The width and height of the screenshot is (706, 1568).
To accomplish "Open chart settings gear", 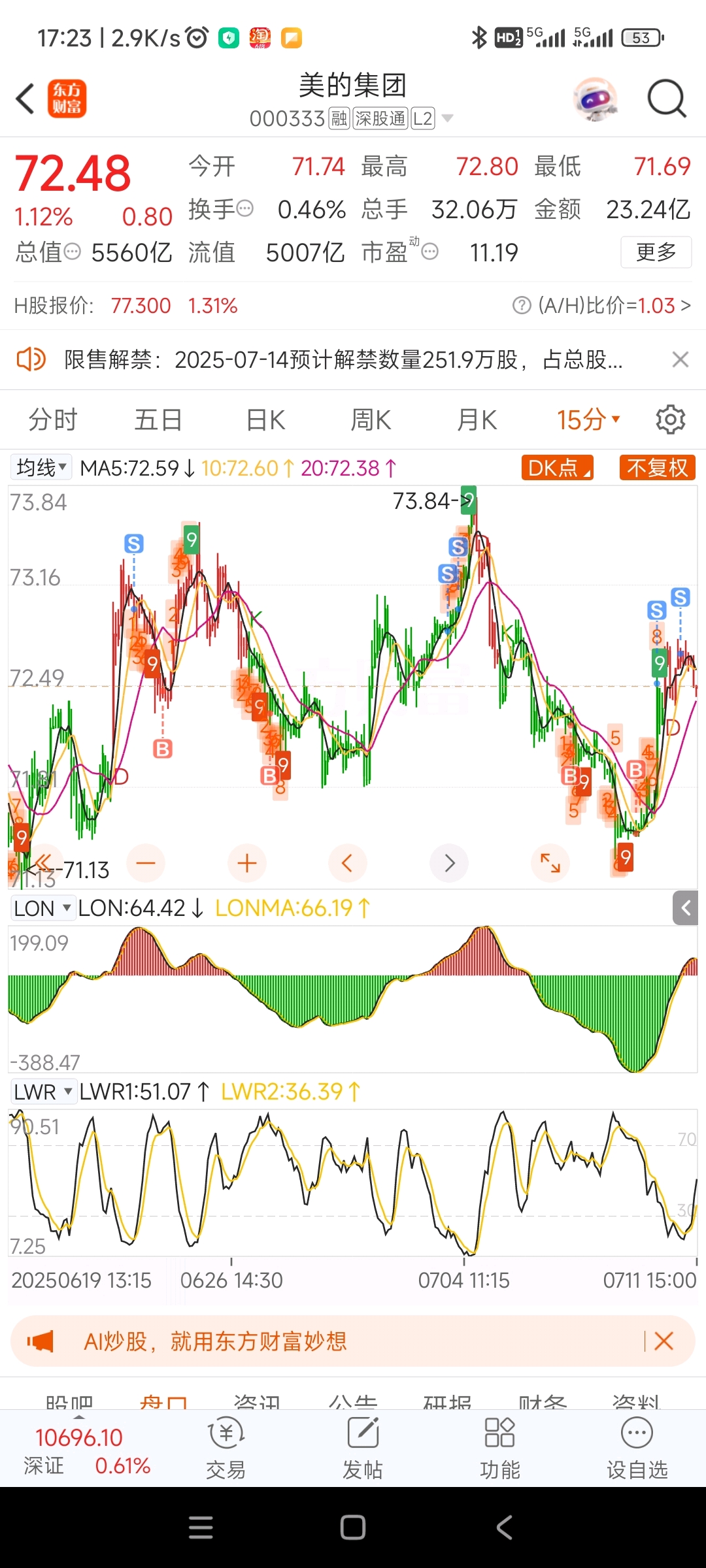I will pyautogui.click(x=671, y=419).
